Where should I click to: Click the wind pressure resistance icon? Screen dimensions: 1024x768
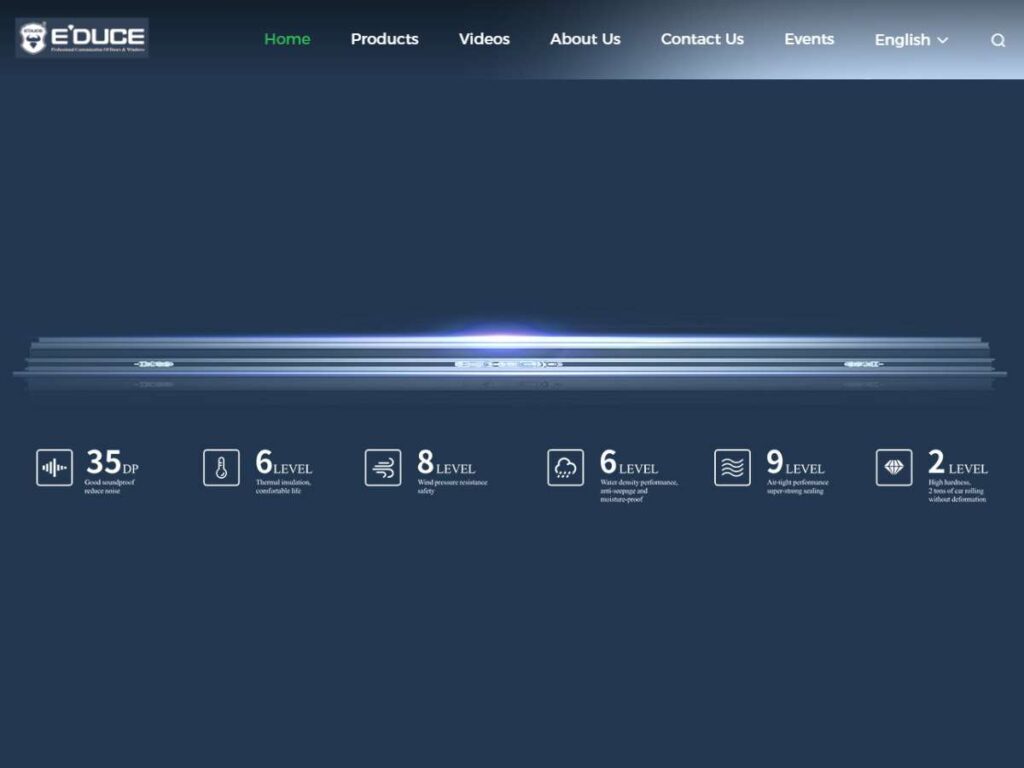click(383, 467)
